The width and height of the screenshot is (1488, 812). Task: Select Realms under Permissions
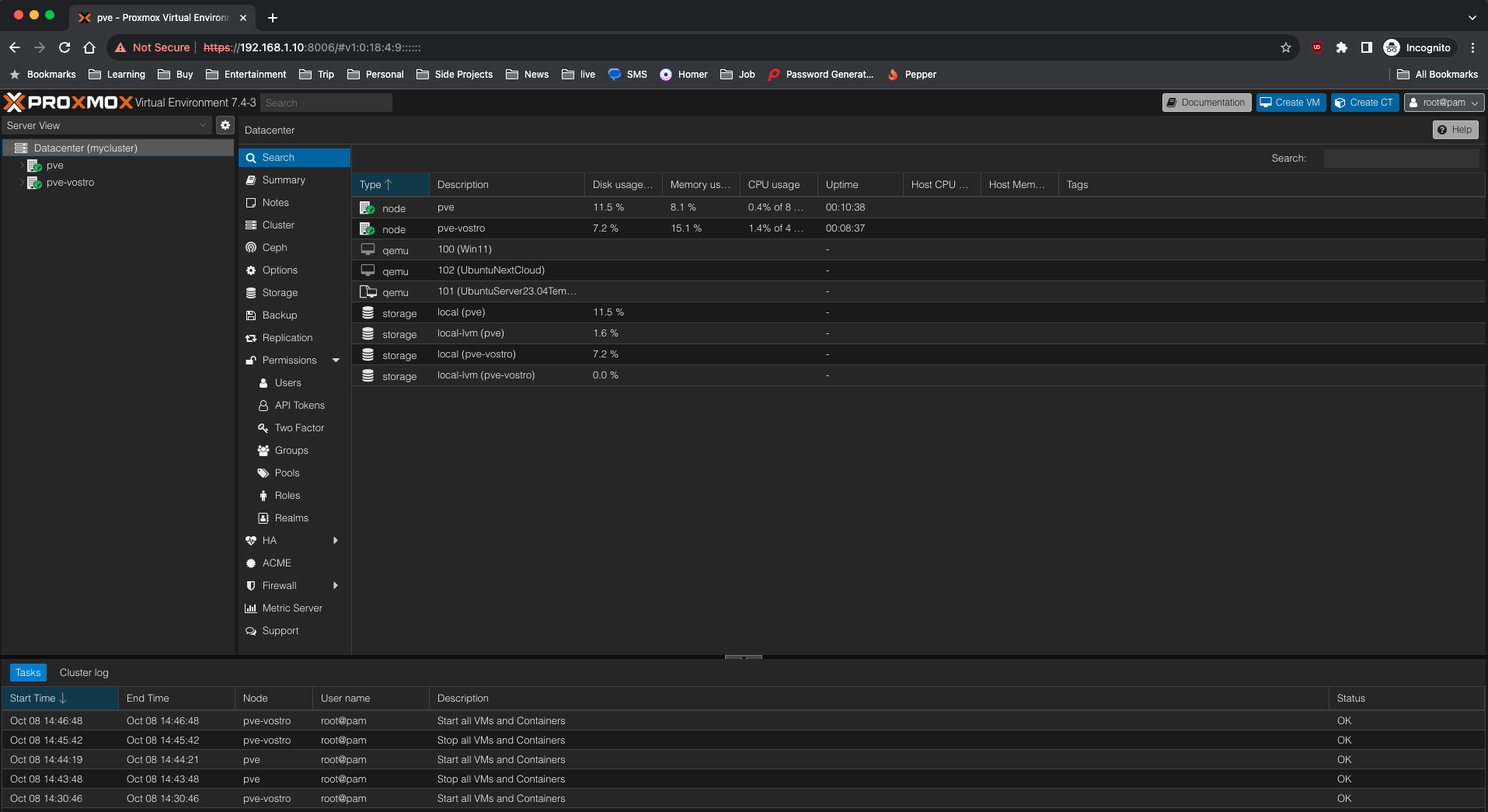pos(294,518)
